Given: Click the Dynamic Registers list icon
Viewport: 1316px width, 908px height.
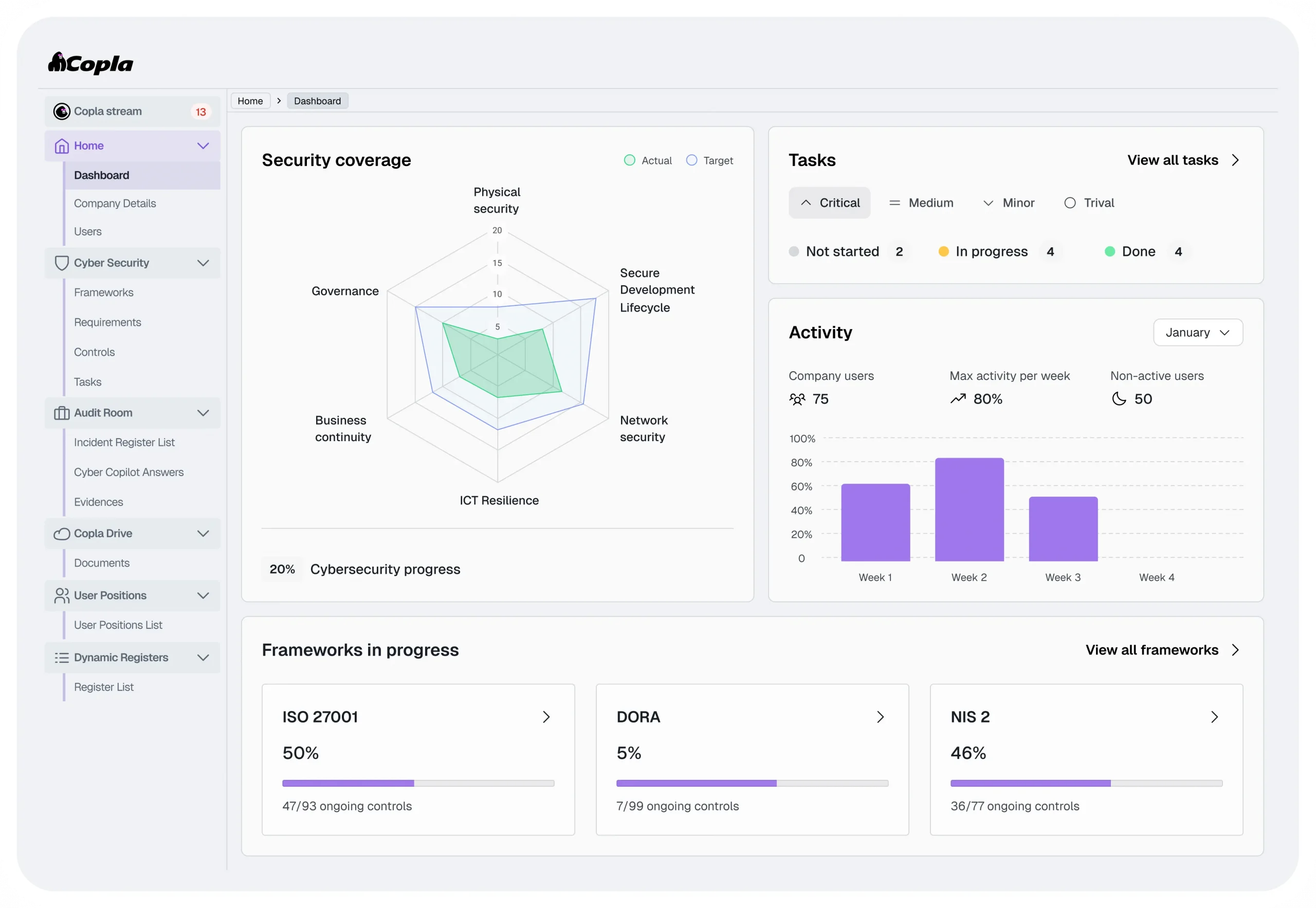Looking at the screenshot, I should (61, 658).
